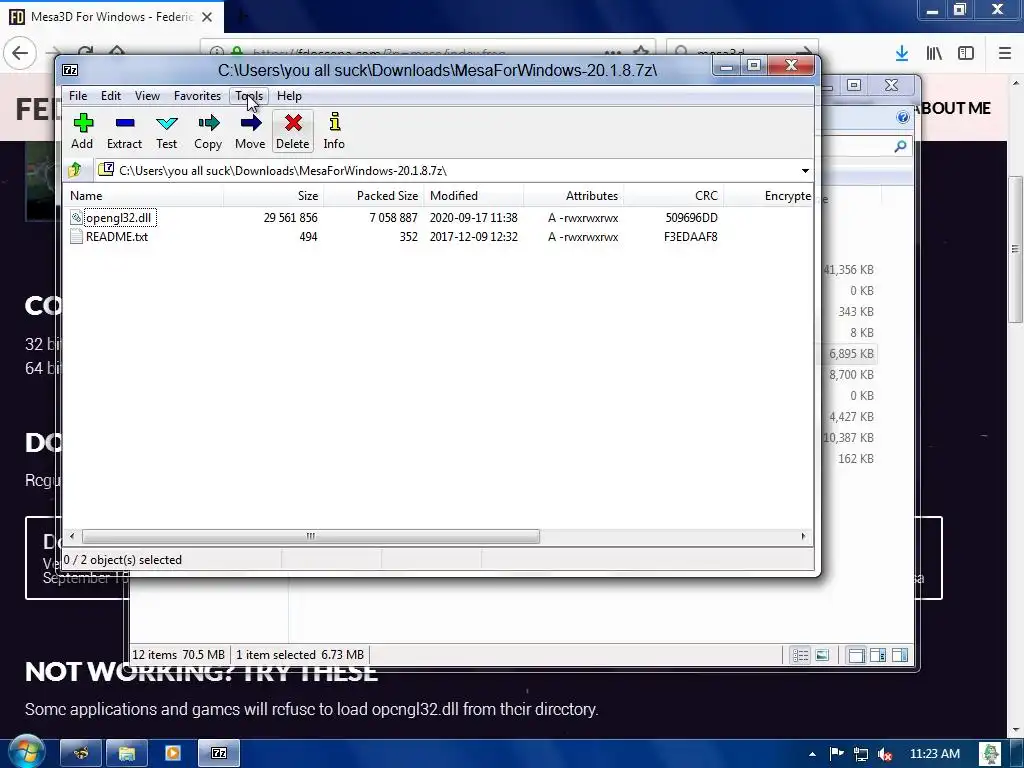Sort by Name column header

point(143,196)
